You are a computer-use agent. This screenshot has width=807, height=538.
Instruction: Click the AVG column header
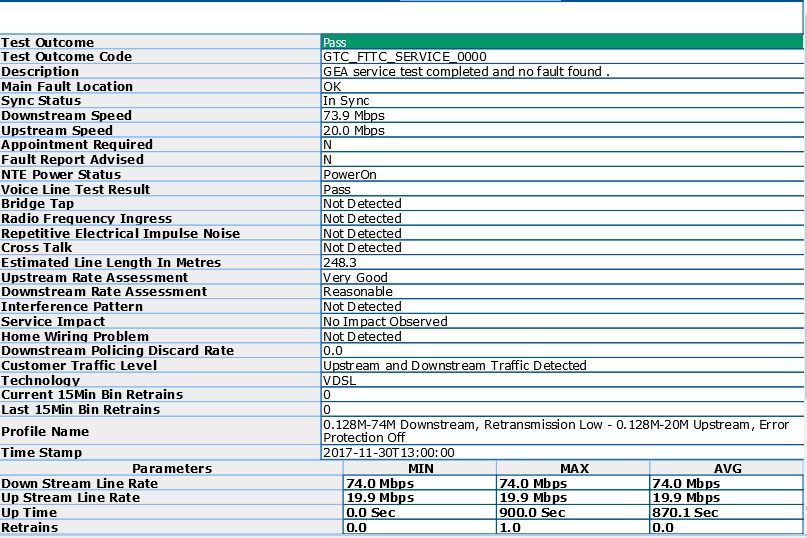coord(726,468)
